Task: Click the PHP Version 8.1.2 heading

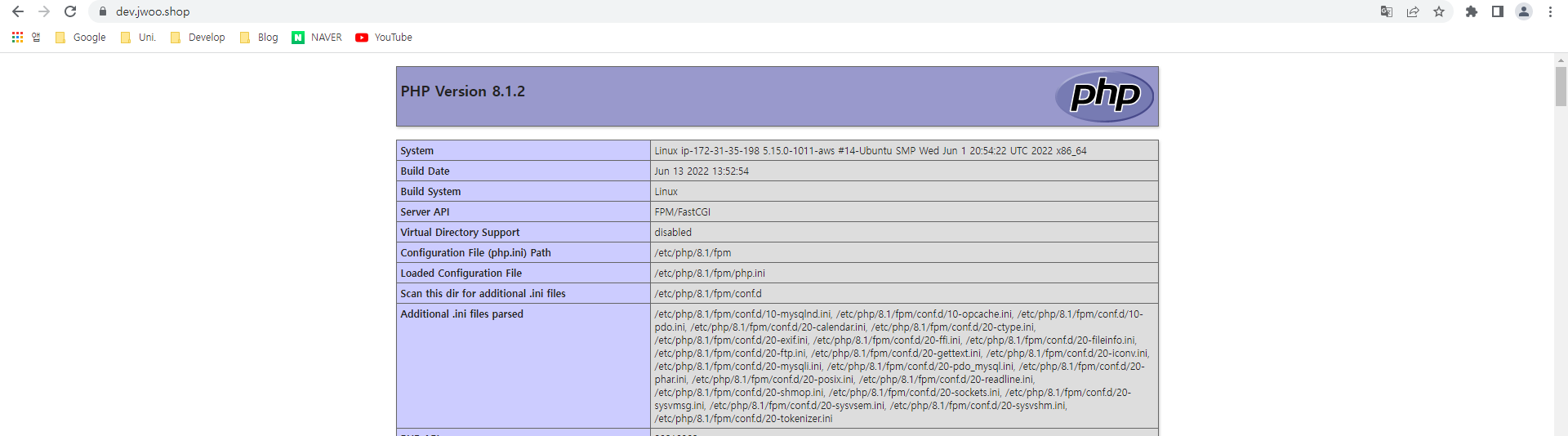Action: coord(463,91)
